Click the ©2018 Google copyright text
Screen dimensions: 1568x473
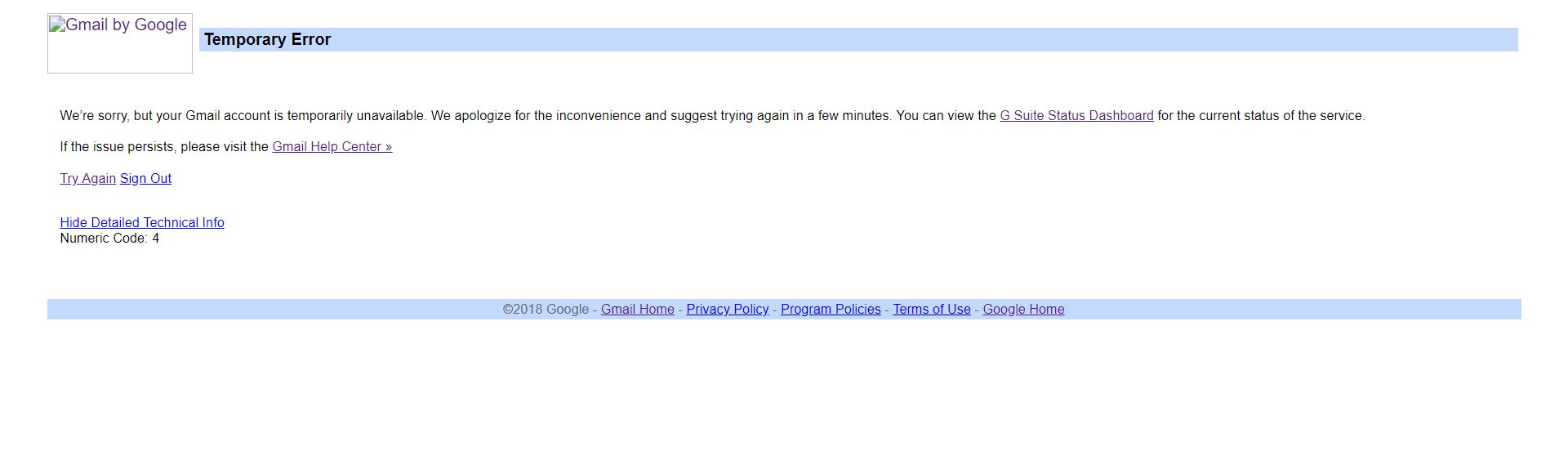tap(546, 310)
